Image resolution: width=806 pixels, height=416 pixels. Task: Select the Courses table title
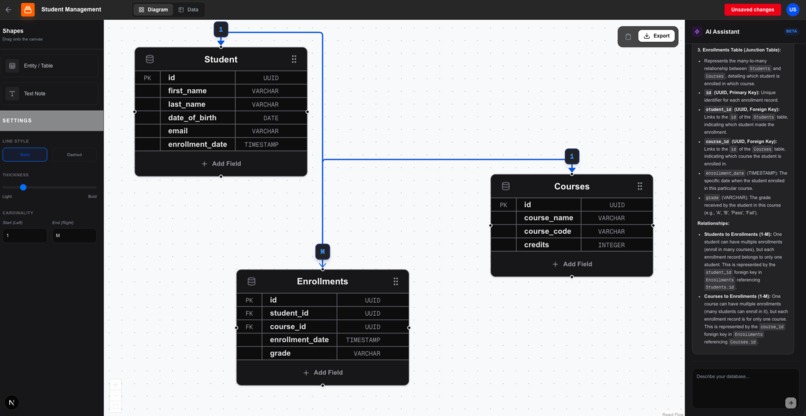(572, 186)
